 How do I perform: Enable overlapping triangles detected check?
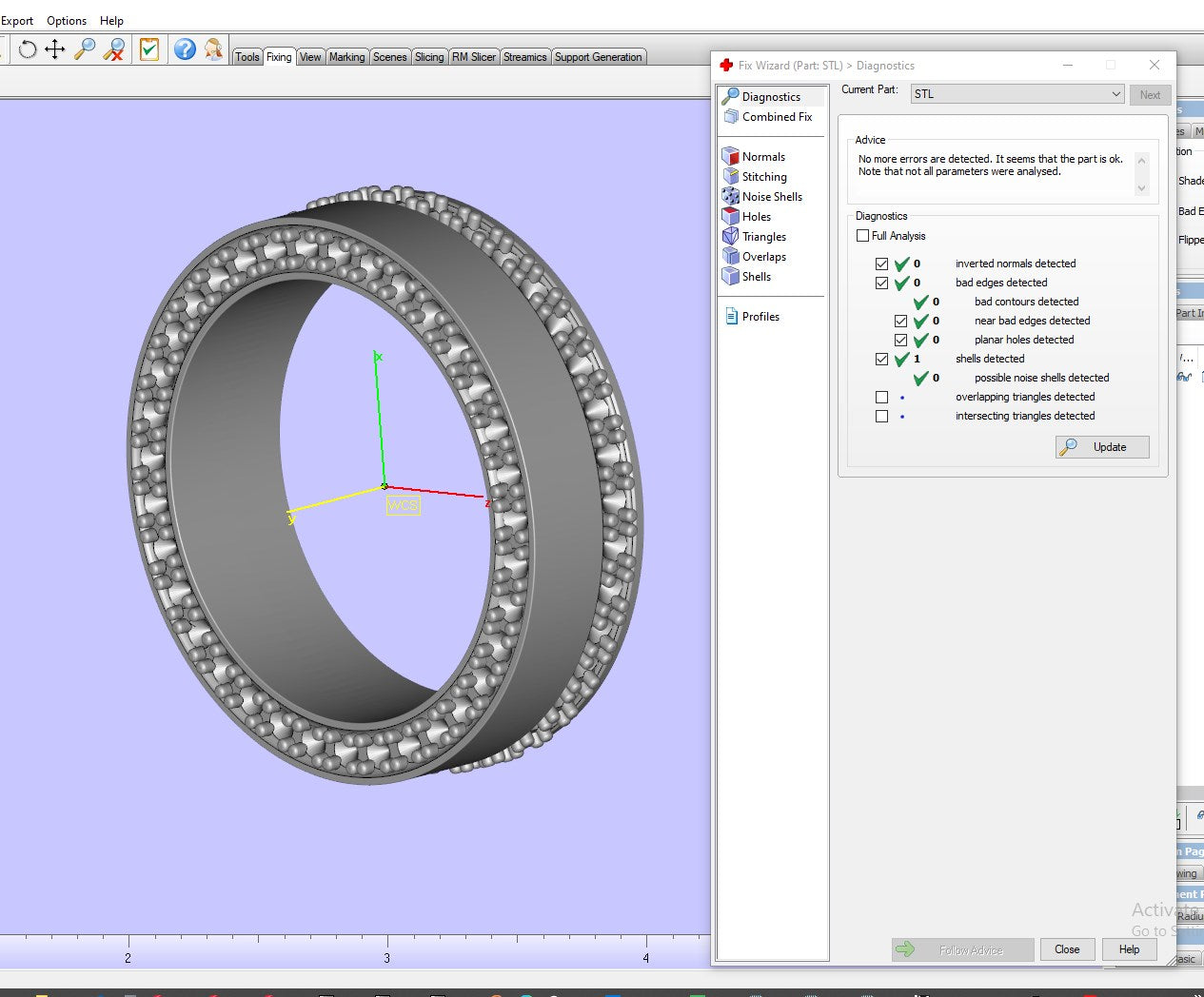tap(882, 398)
